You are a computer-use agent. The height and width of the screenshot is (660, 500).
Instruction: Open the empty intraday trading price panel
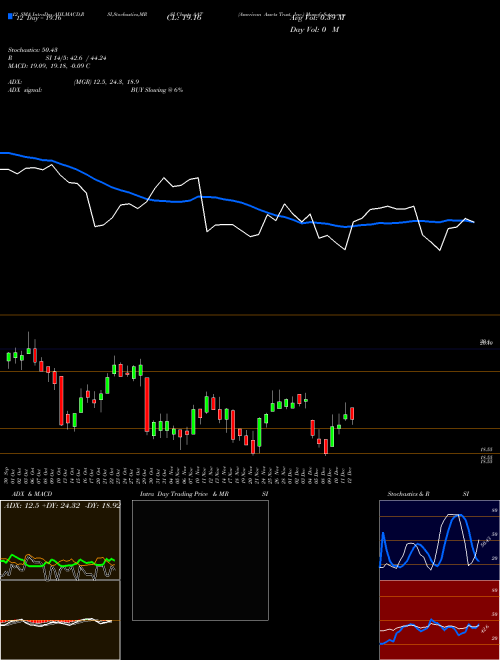click(x=200, y=560)
